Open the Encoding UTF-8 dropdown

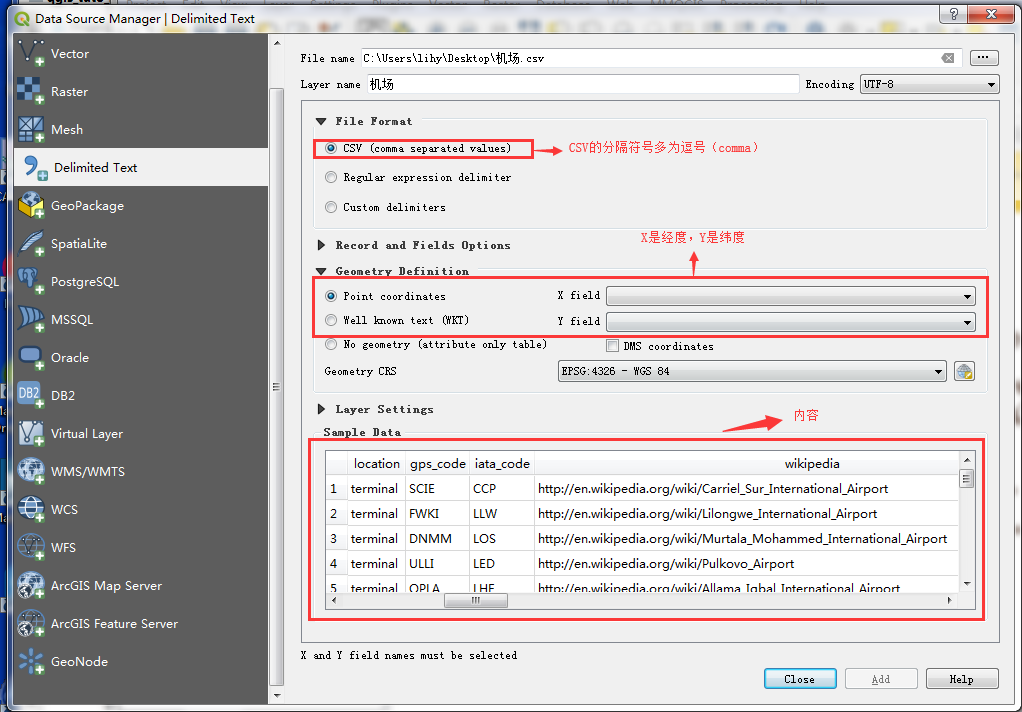pyautogui.click(x=929, y=85)
